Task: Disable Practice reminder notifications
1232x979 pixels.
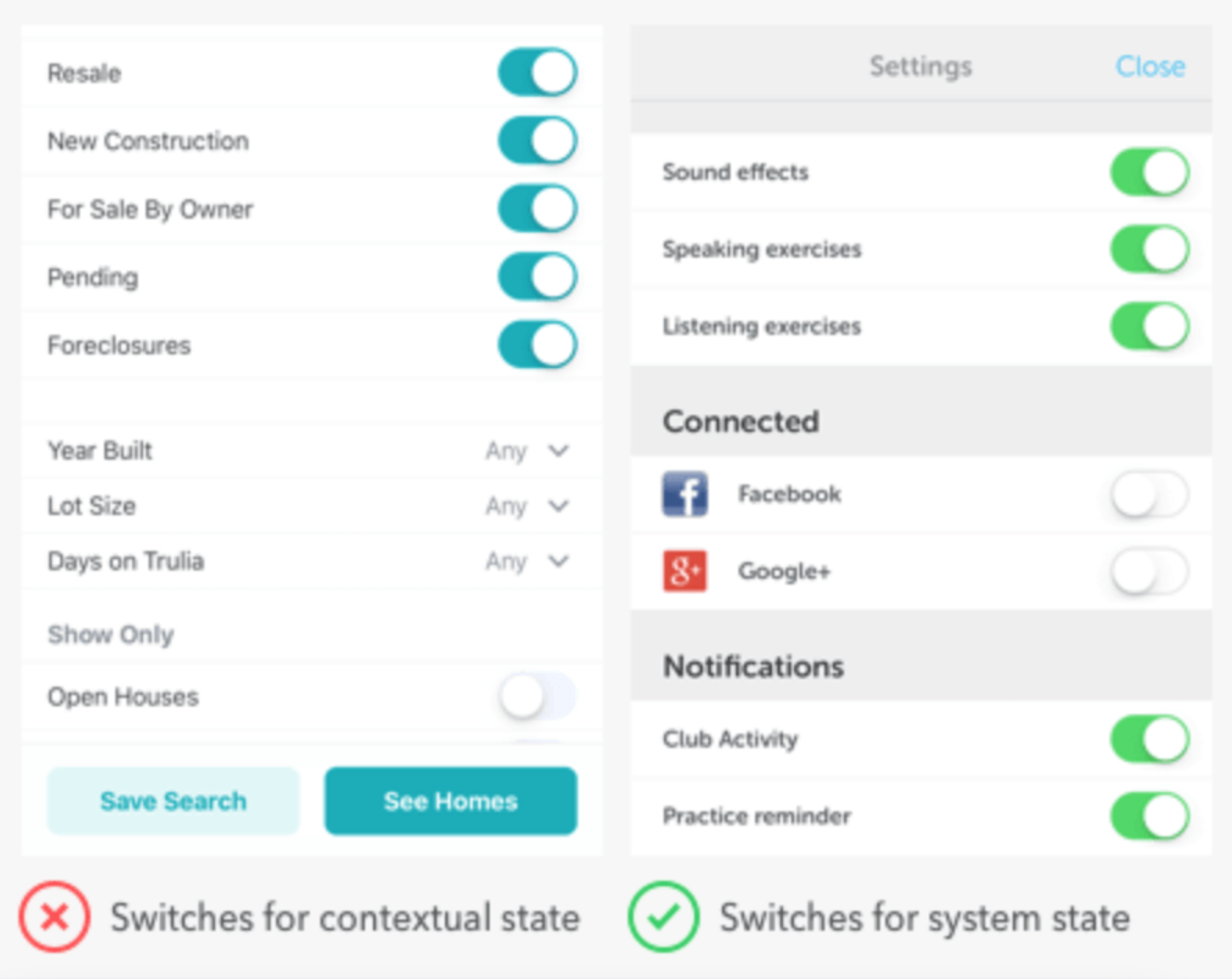Action: [x=1150, y=816]
